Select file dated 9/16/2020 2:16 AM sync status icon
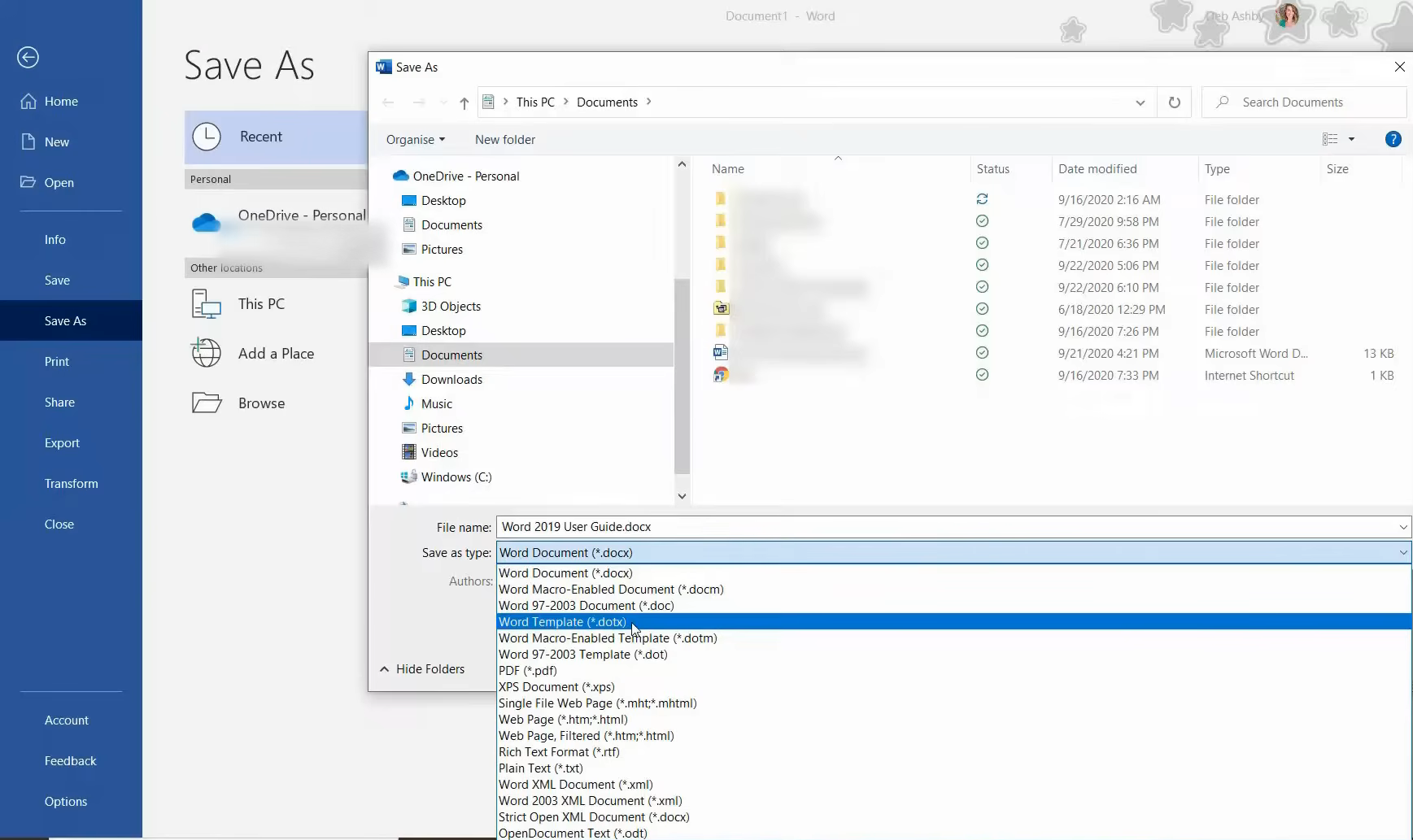The image size is (1413, 840). coord(982,199)
